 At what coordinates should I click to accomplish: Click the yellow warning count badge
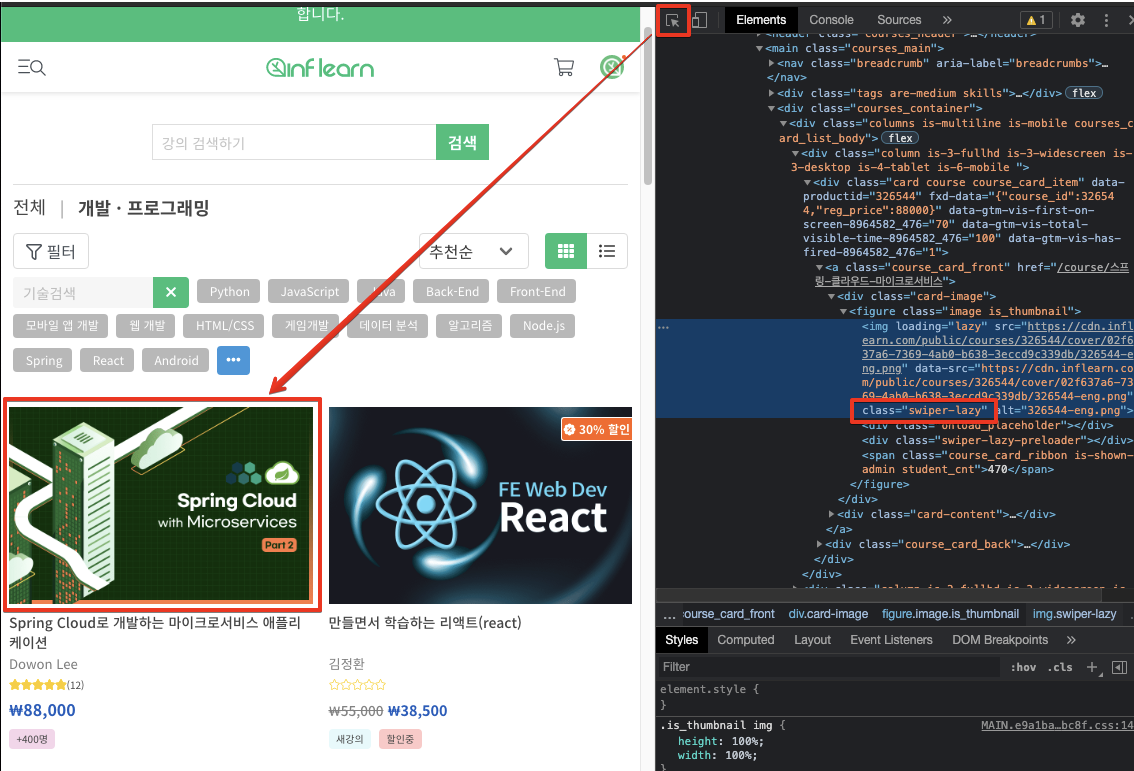point(1036,20)
